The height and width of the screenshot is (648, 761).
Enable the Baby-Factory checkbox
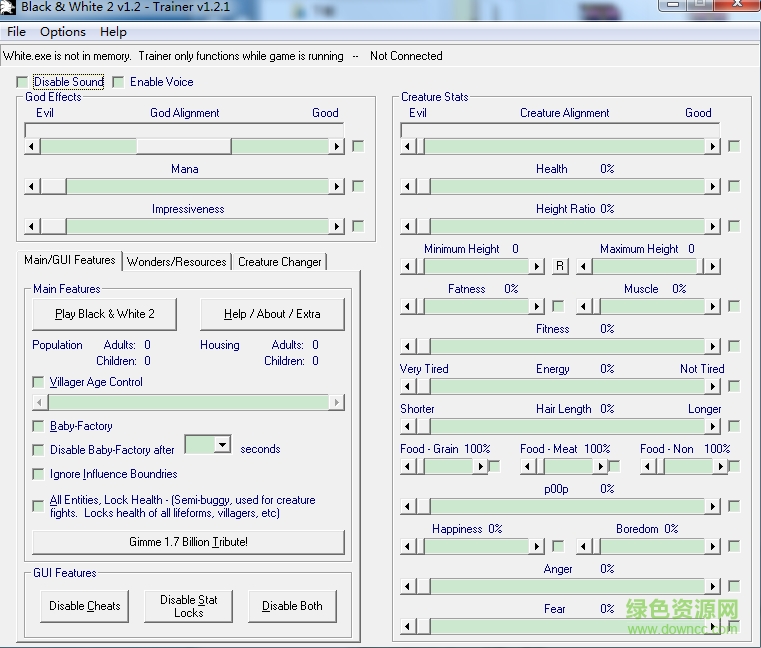(x=38, y=426)
